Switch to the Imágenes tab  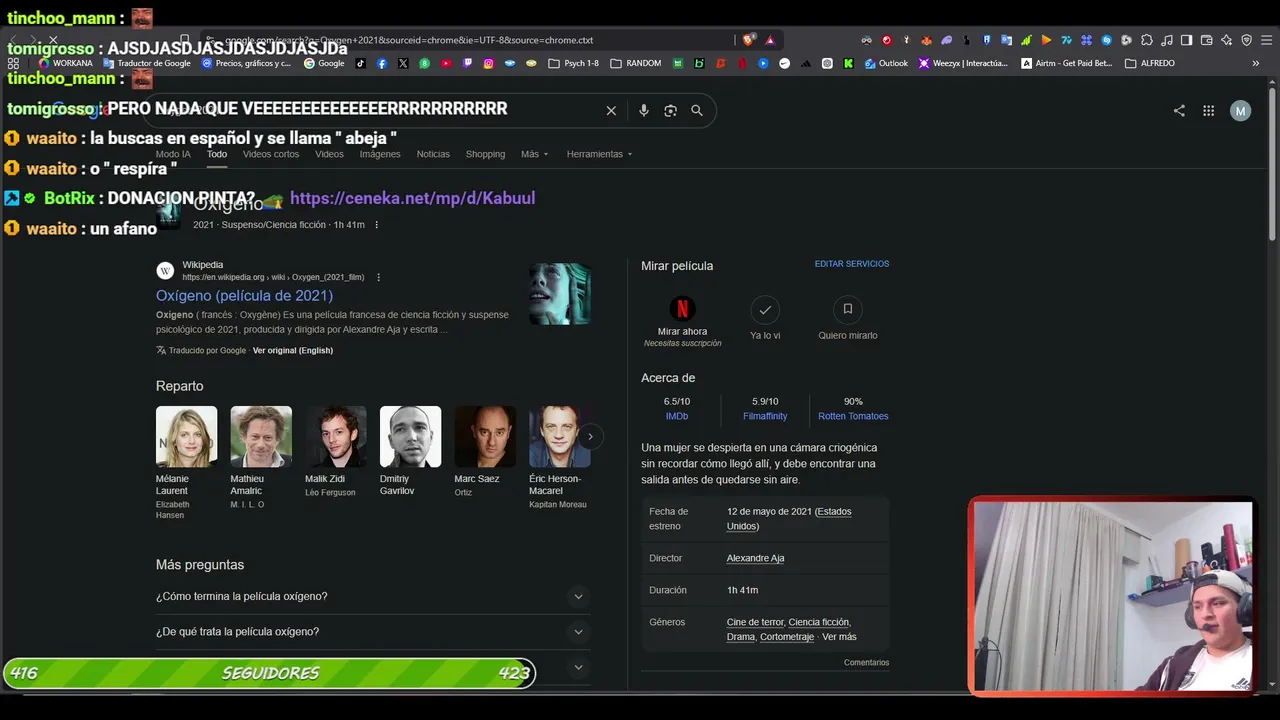coord(380,154)
